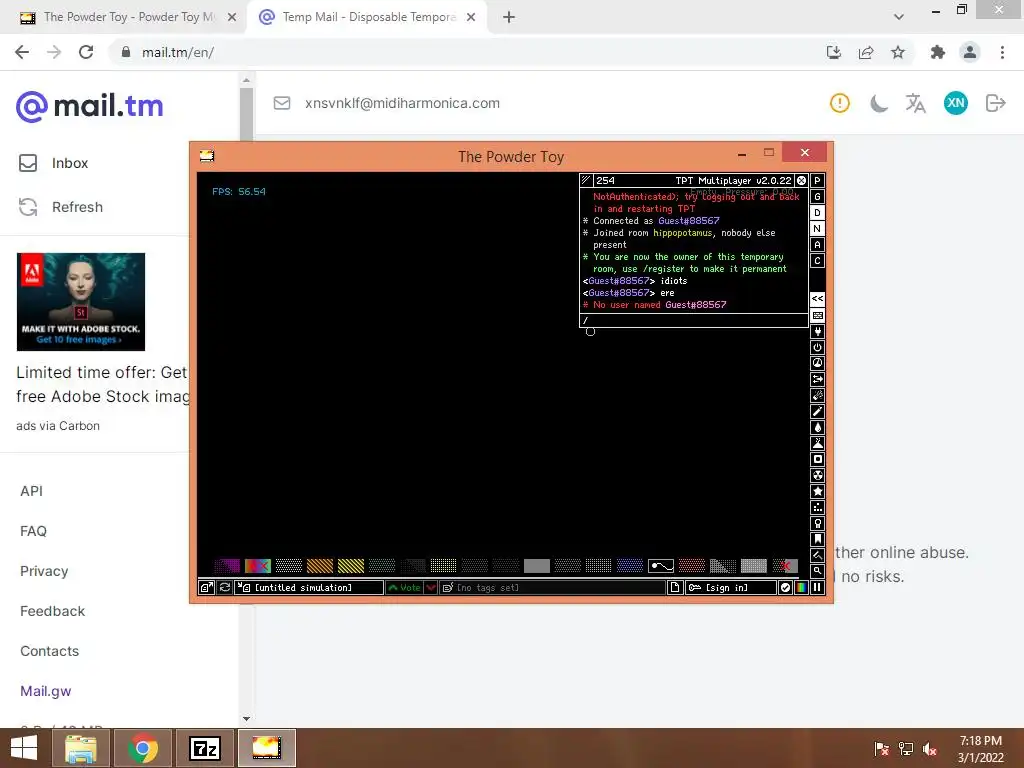Open the Feedback page link
Viewport: 1024px width, 768px height.
[52, 611]
